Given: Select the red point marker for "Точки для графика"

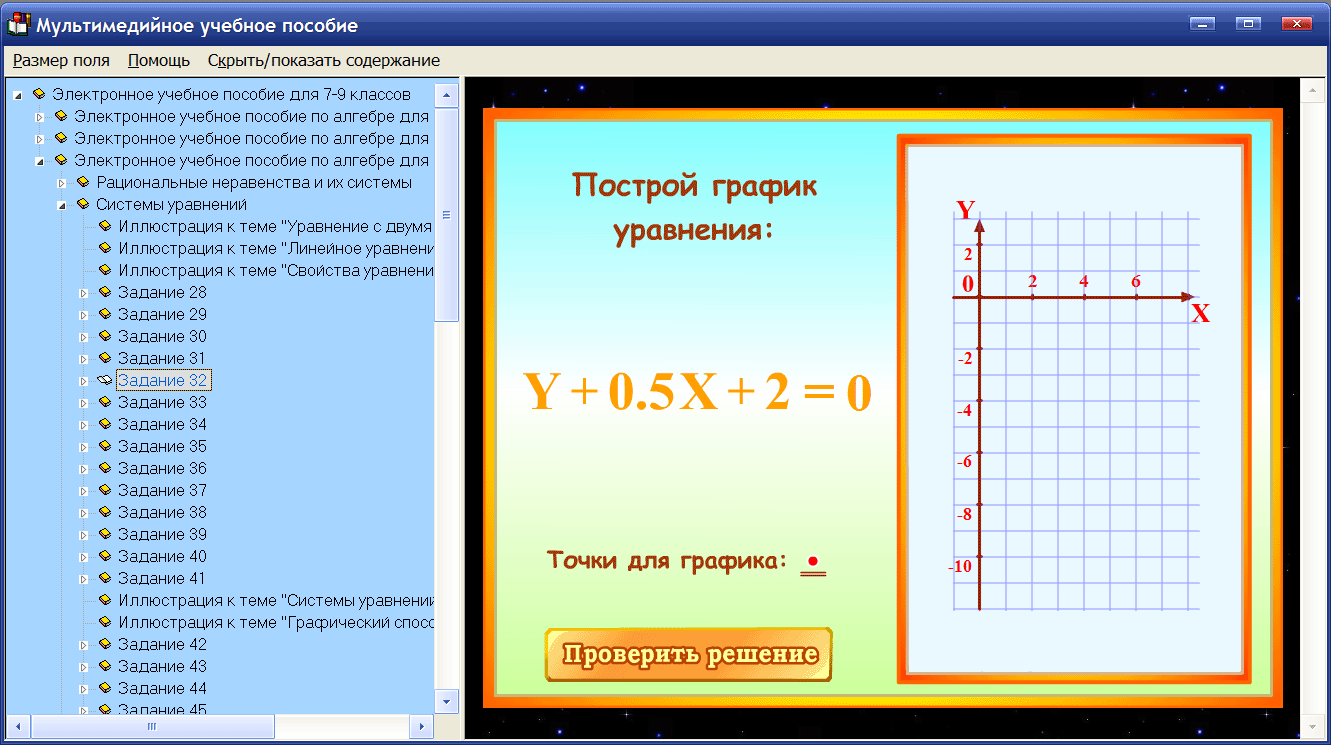Looking at the screenshot, I should (812, 562).
